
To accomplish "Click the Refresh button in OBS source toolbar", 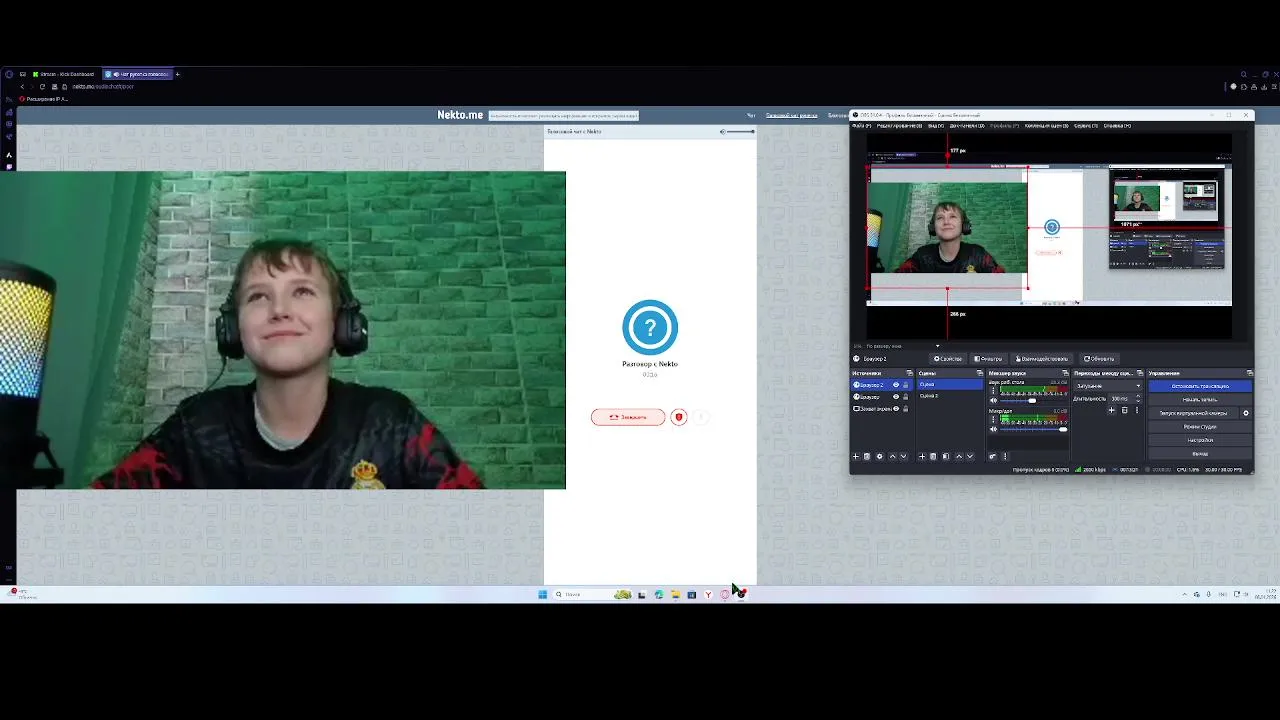I will pyautogui.click(x=1099, y=358).
